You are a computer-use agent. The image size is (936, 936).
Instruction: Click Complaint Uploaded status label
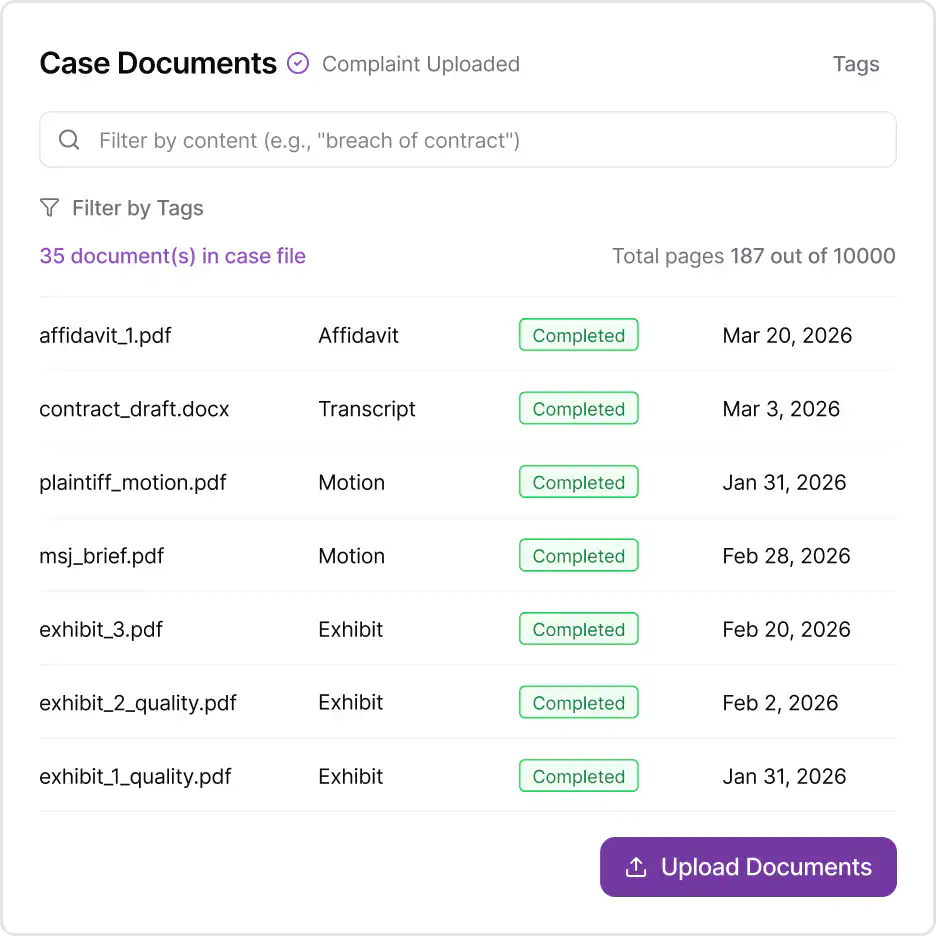[x=421, y=64]
